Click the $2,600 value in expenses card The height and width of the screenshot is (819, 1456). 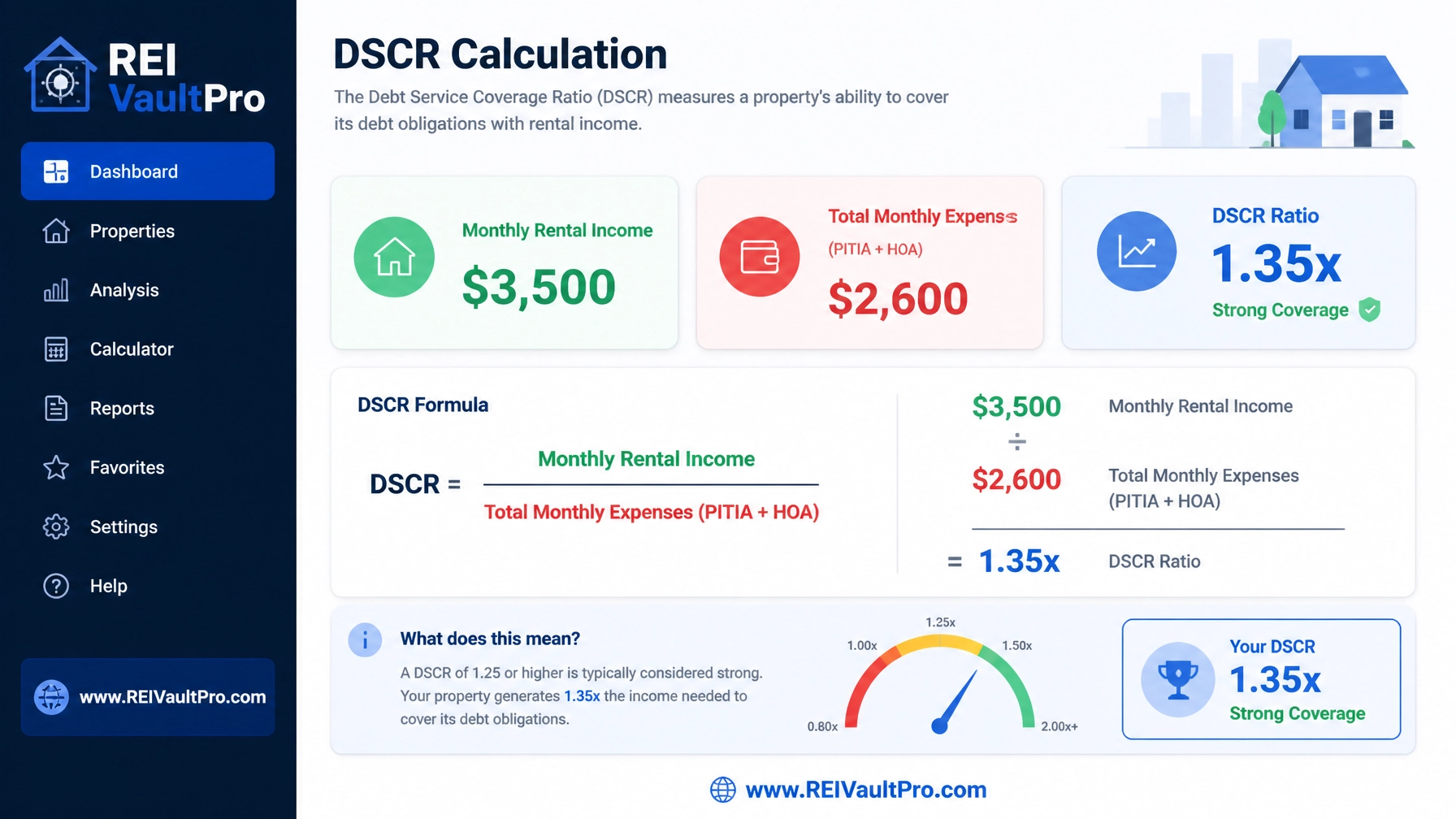[x=898, y=298]
